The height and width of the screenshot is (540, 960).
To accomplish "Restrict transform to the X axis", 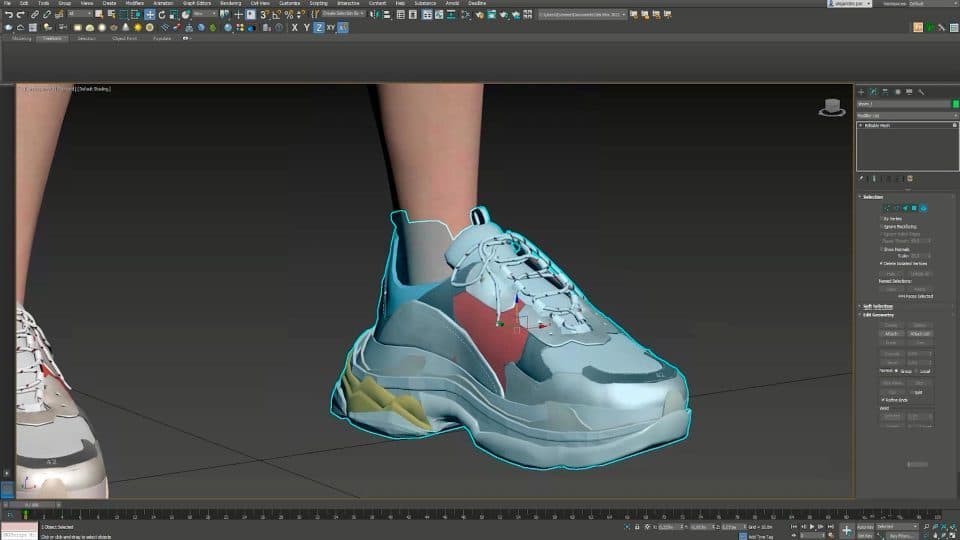I will 294,28.
